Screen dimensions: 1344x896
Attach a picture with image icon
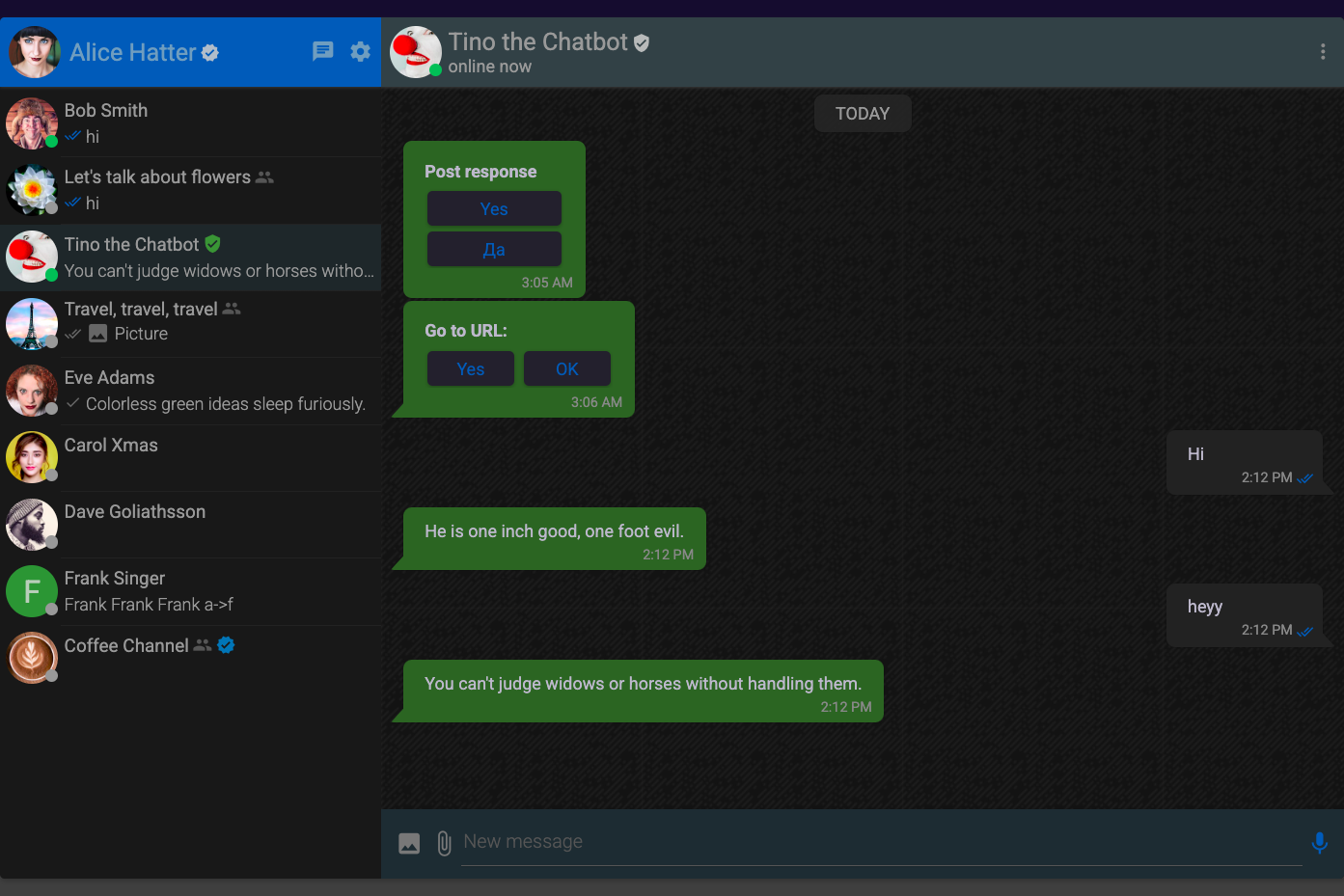(x=409, y=844)
